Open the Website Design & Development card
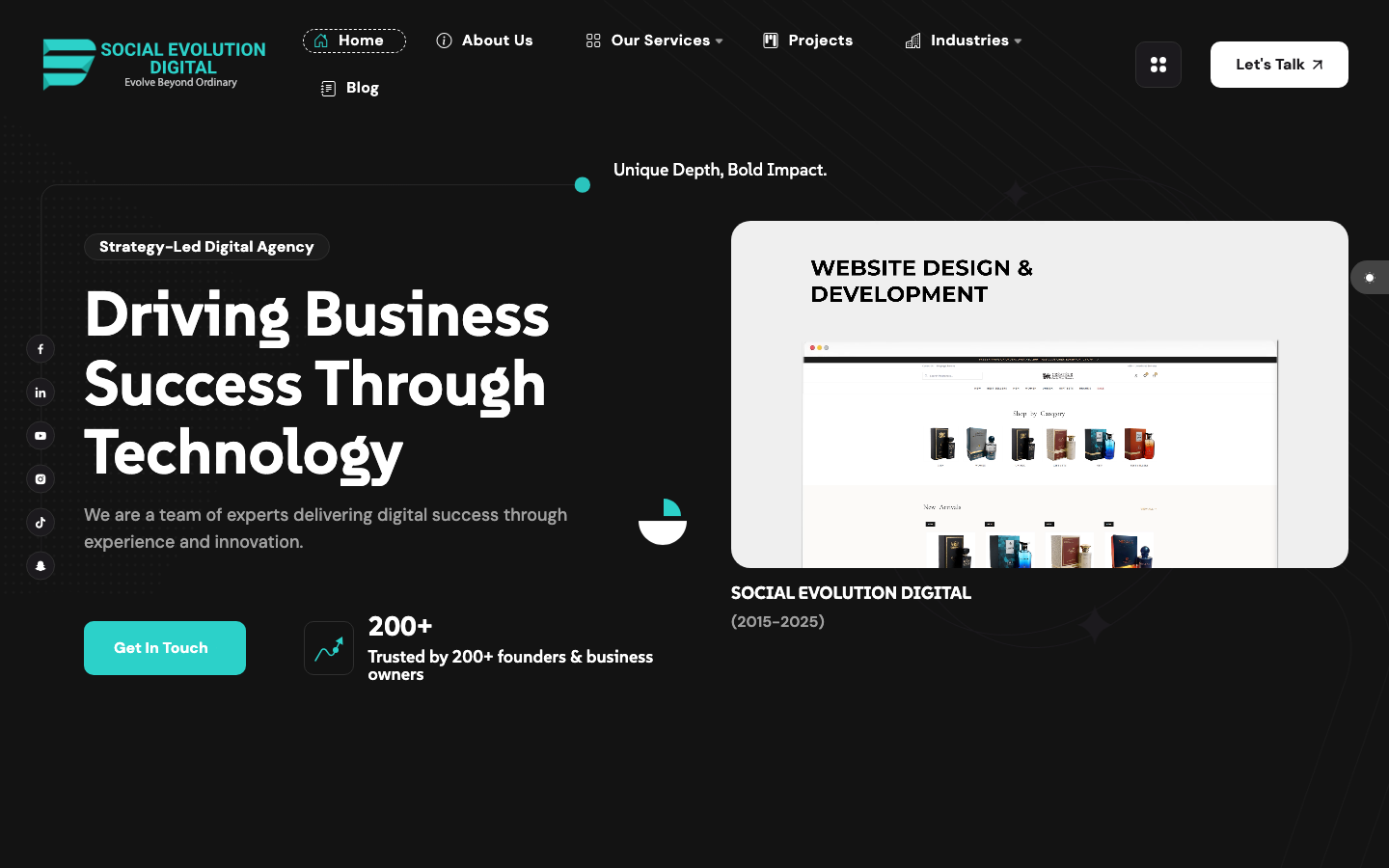The width and height of the screenshot is (1389, 868). [x=1039, y=394]
